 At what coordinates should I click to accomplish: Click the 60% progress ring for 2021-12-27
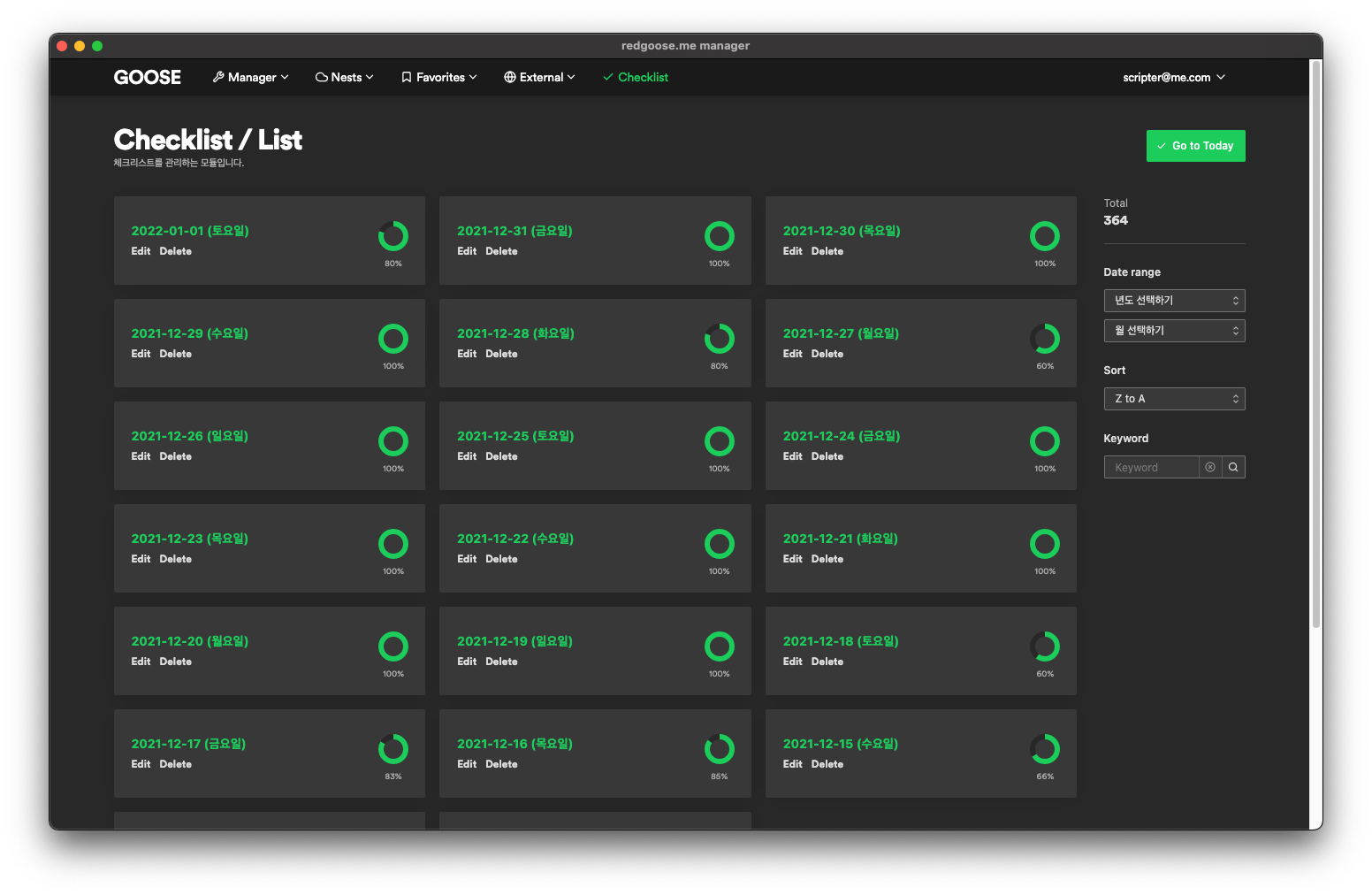(x=1045, y=339)
